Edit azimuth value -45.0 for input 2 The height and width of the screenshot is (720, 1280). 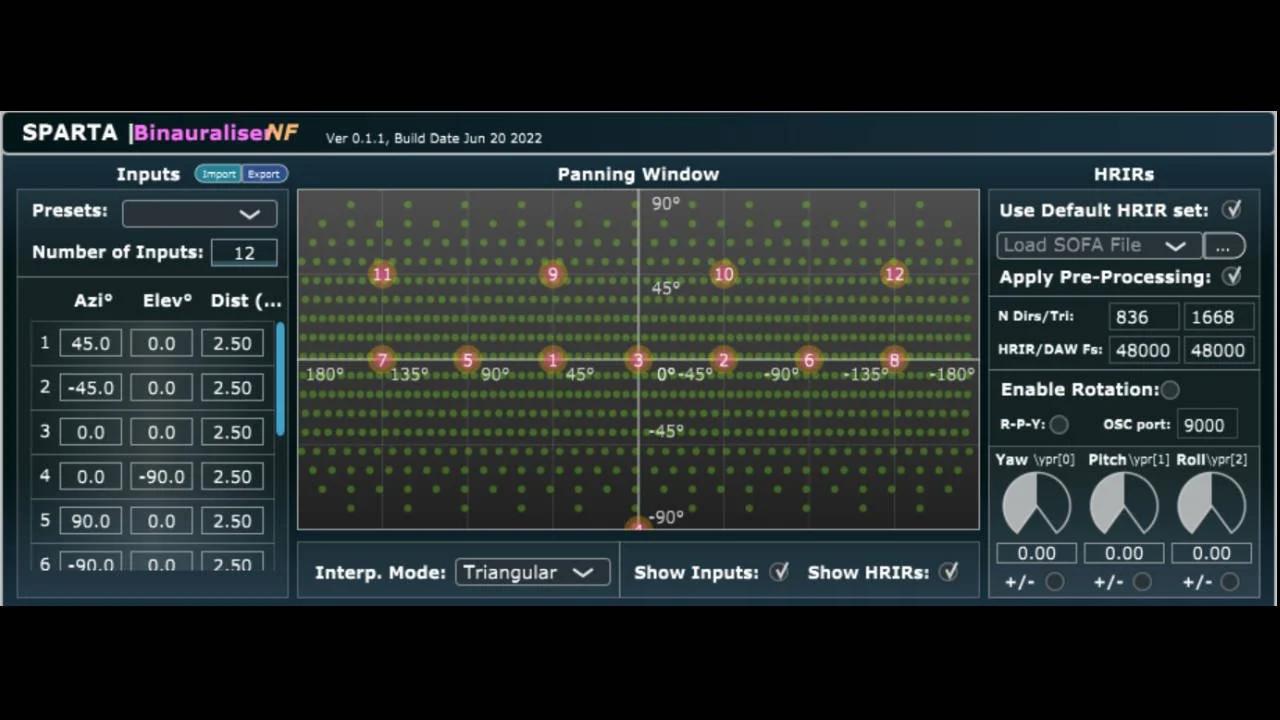coord(90,387)
